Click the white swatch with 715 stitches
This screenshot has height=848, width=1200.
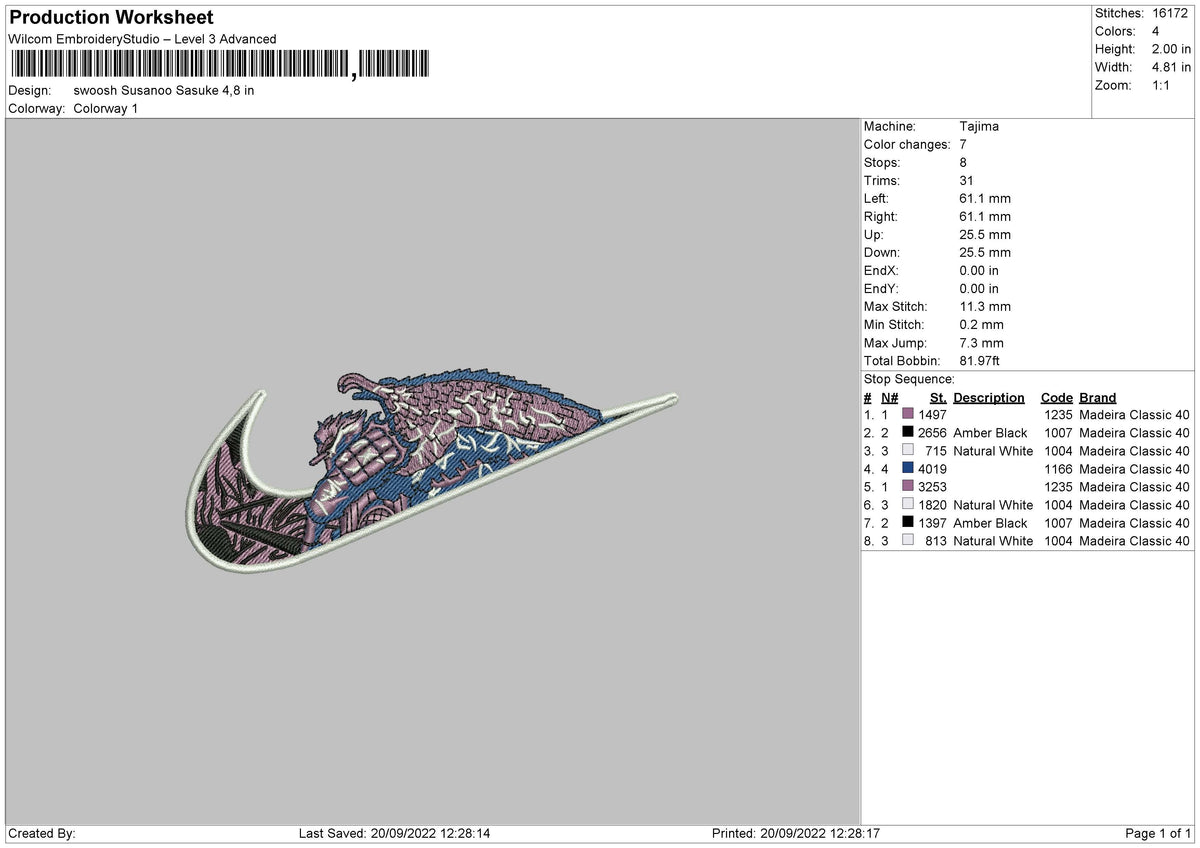pyautogui.click(x=908, y=451)
